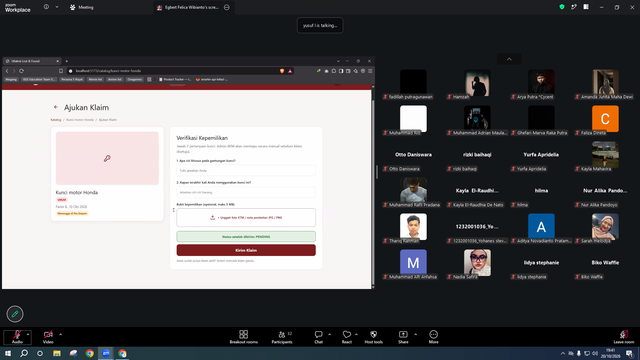Collapse gallery with the up chevron
This screenshot has width=640, height=360.
point(509,59)
